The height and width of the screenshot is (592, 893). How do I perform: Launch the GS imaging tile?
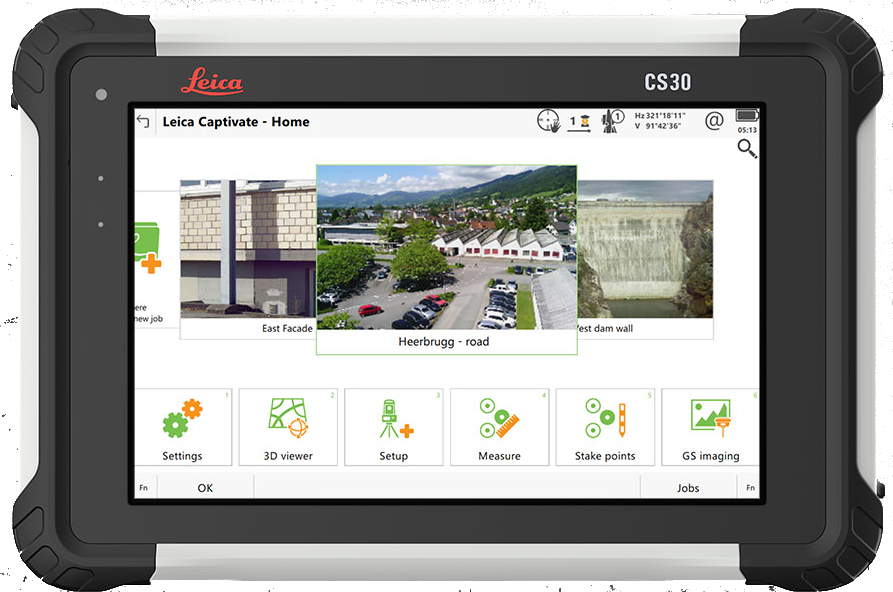pos(710,427)
